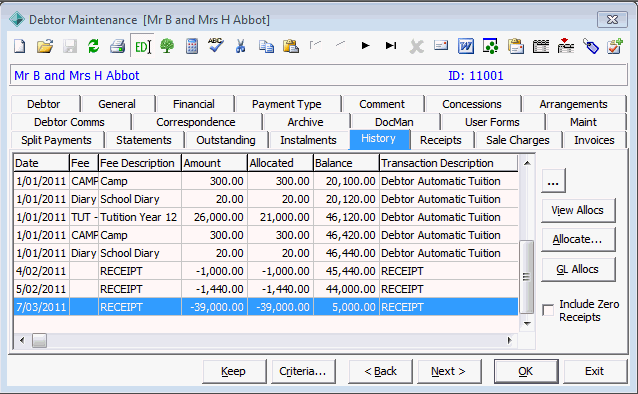Screen dimensions: 638x394
Task: Click the ED edit mode icon
Action: pos(142,46)
